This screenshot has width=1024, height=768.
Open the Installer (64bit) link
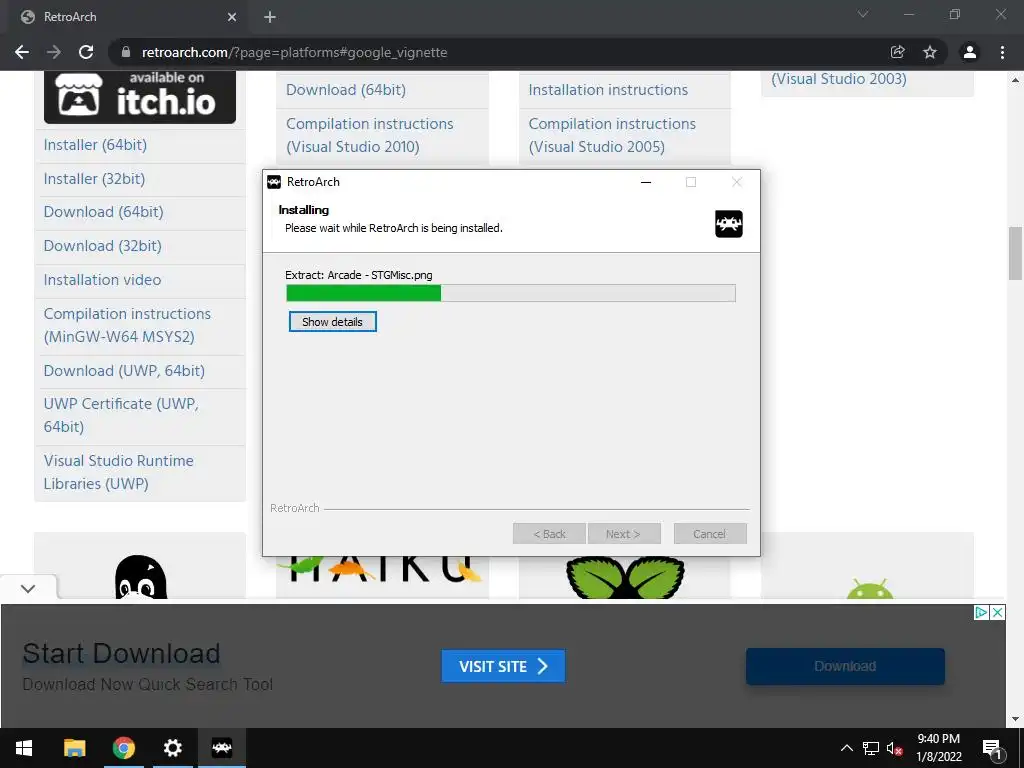[x=95, y=145]
